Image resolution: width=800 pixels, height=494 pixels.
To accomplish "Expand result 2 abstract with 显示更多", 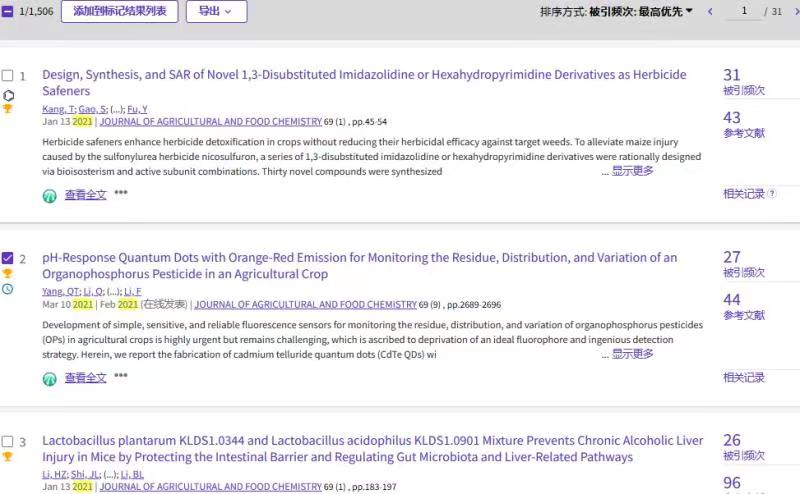I will (632, 354).
